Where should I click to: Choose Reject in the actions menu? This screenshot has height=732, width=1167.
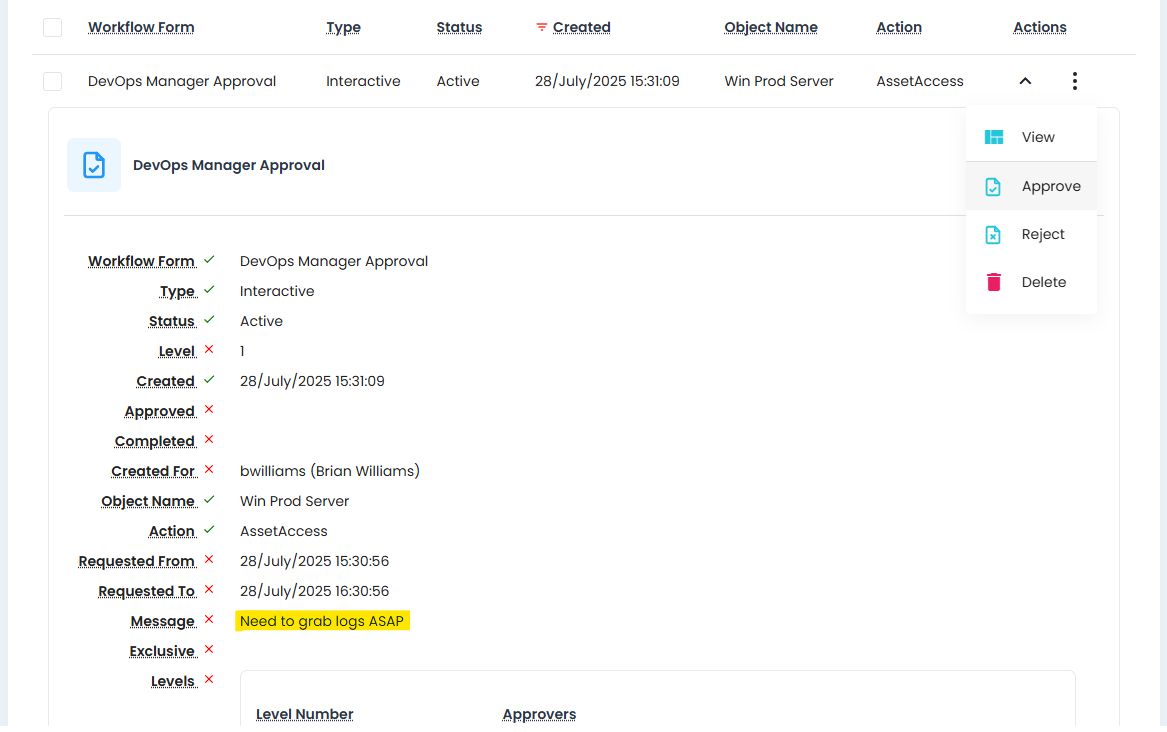pos(1043,234)
